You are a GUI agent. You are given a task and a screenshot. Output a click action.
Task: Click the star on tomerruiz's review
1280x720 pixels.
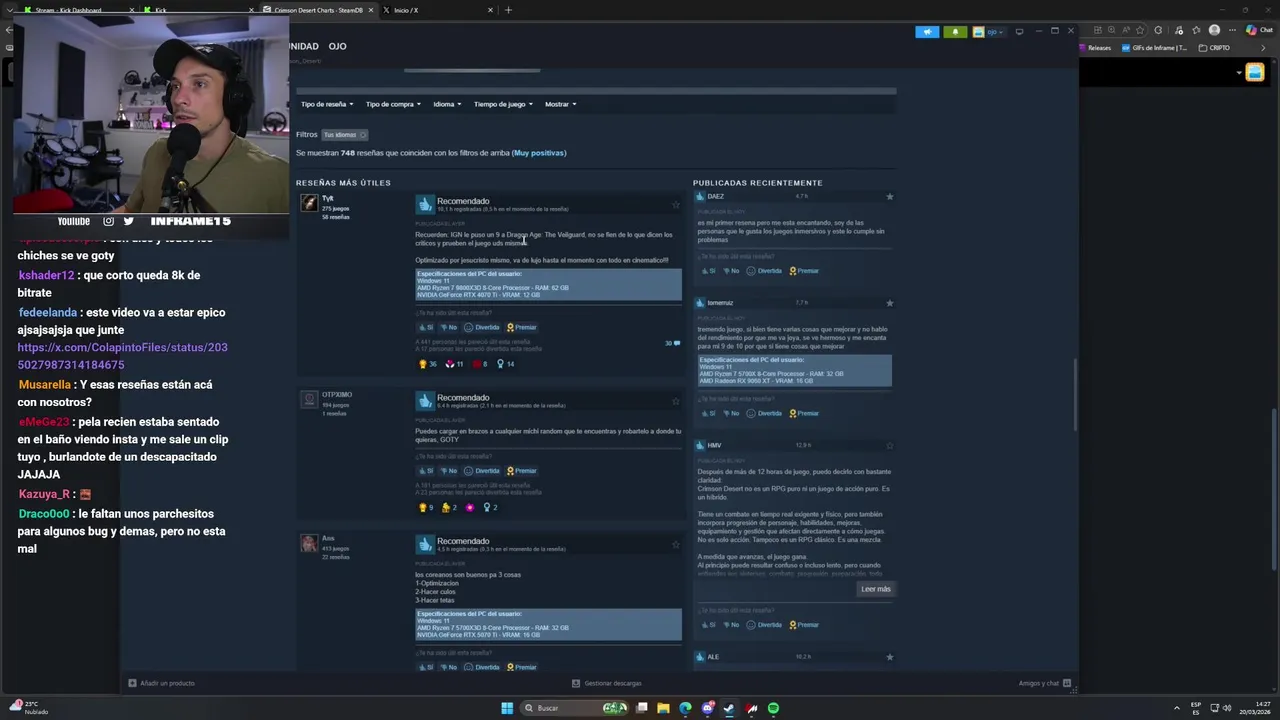click(890, 303)
